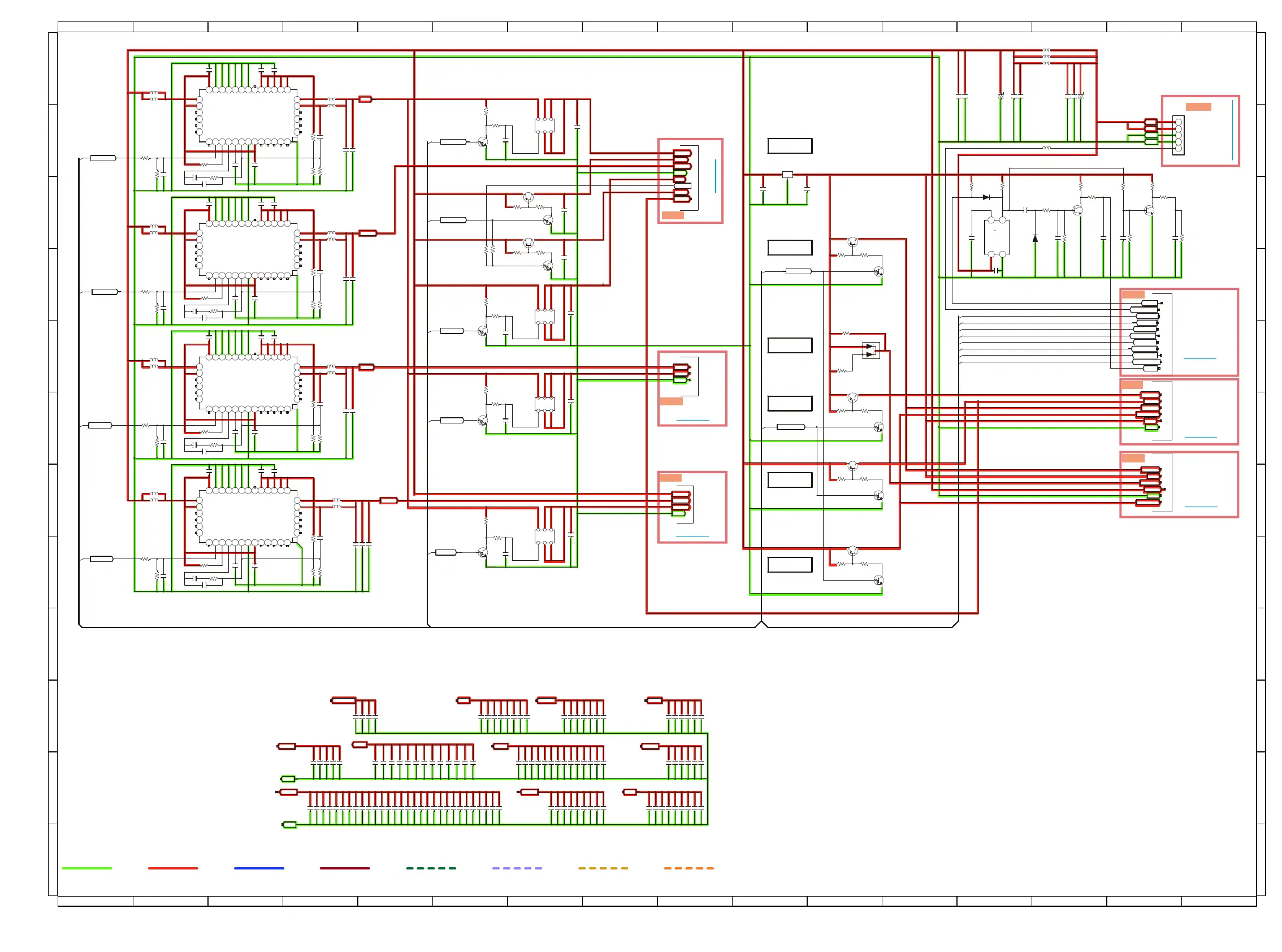
Task: Click the small rectangle component on red rail
Action: pyautogui.click(x=787, y=175)
